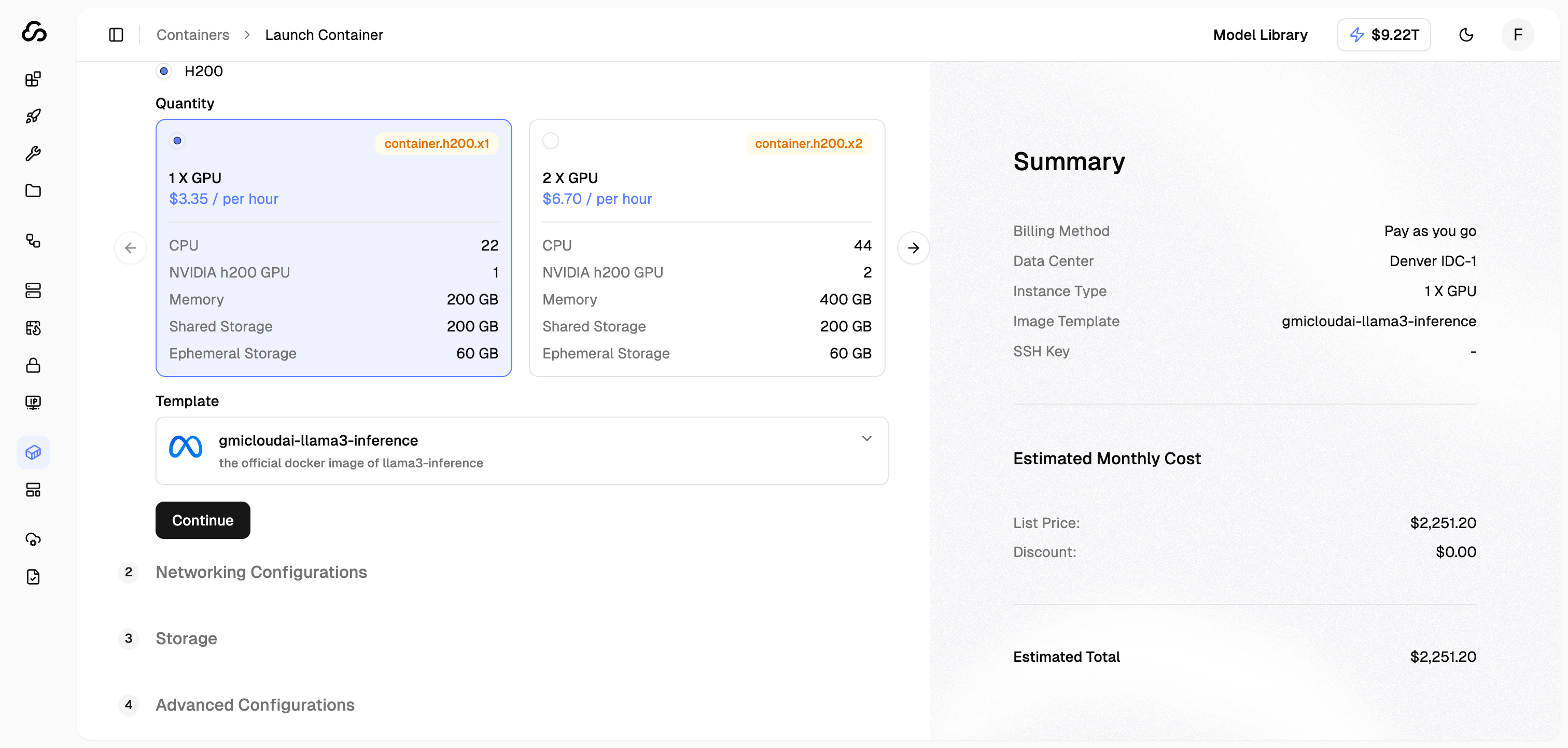Go to Containers breadcrumb

click(192, 35)
